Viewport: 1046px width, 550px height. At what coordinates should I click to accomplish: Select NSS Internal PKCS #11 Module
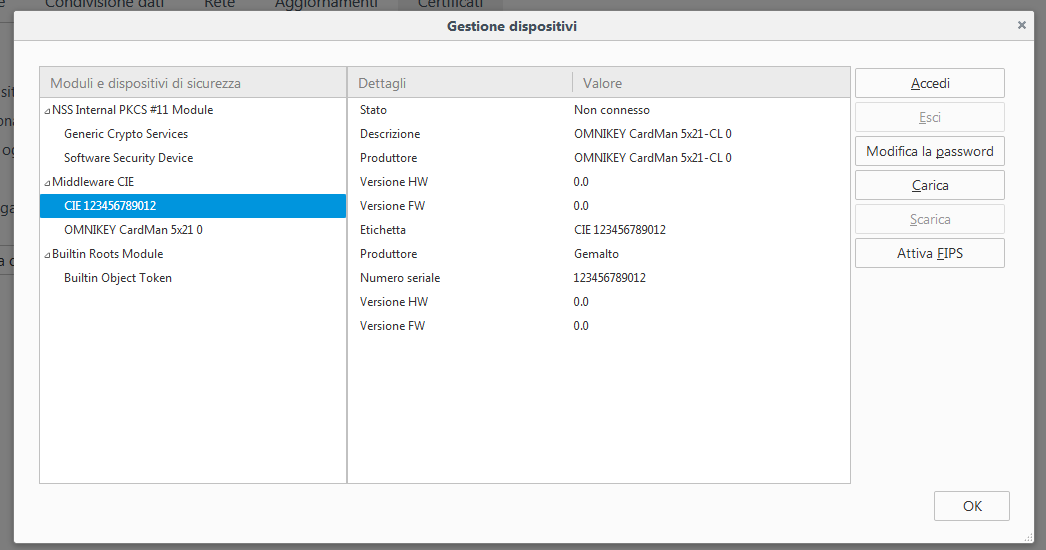(133, 110)
